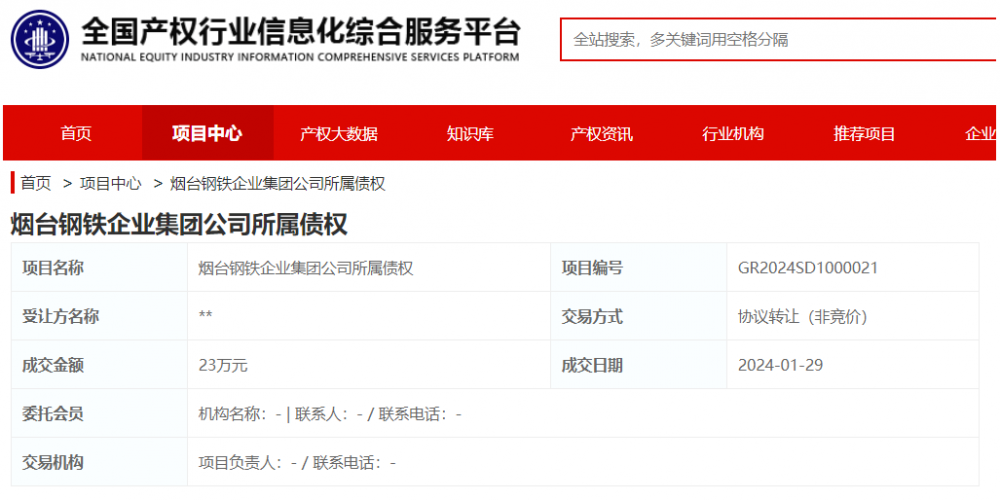
Task: Open 推荐项目 from the navigation bar
Action: (x=864, y=134)
